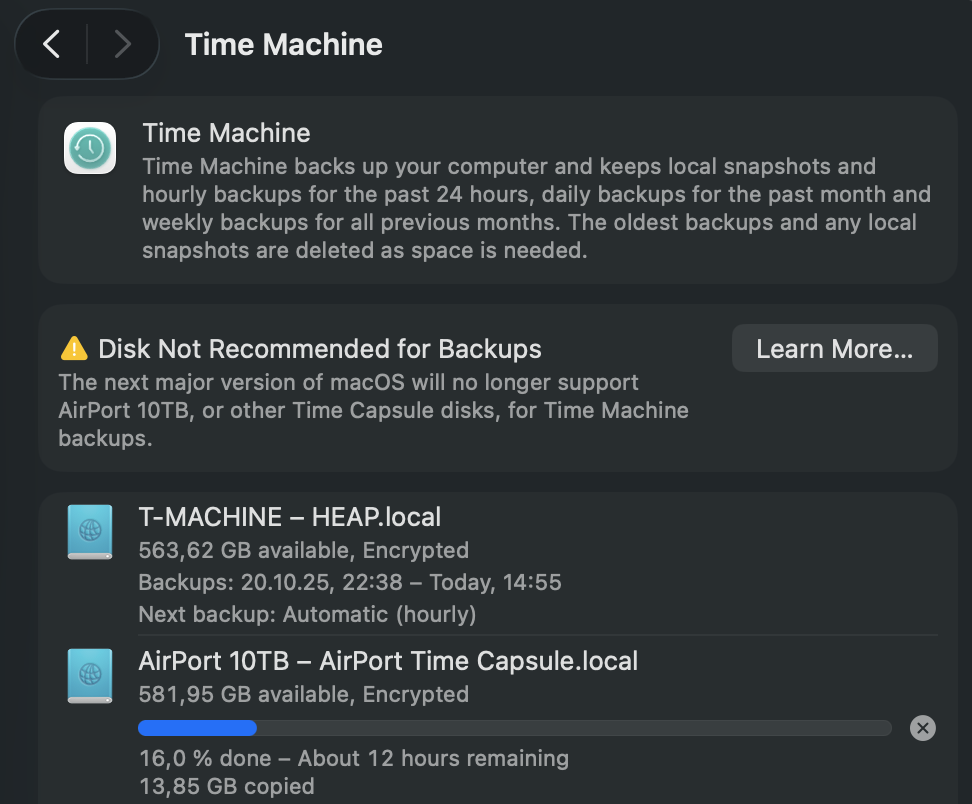Screen dimensions: 972x804
Task: Open Learn More about unsupported disk
Action: point(834,349)
